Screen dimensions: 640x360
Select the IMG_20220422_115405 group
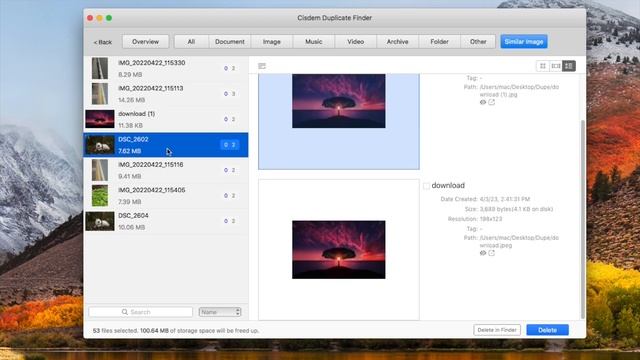(x=166, y=196)
